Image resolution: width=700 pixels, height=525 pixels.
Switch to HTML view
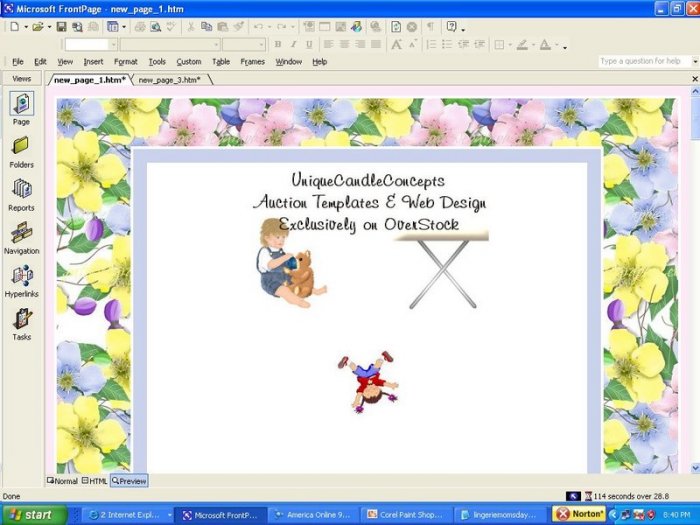pos(94,481)
